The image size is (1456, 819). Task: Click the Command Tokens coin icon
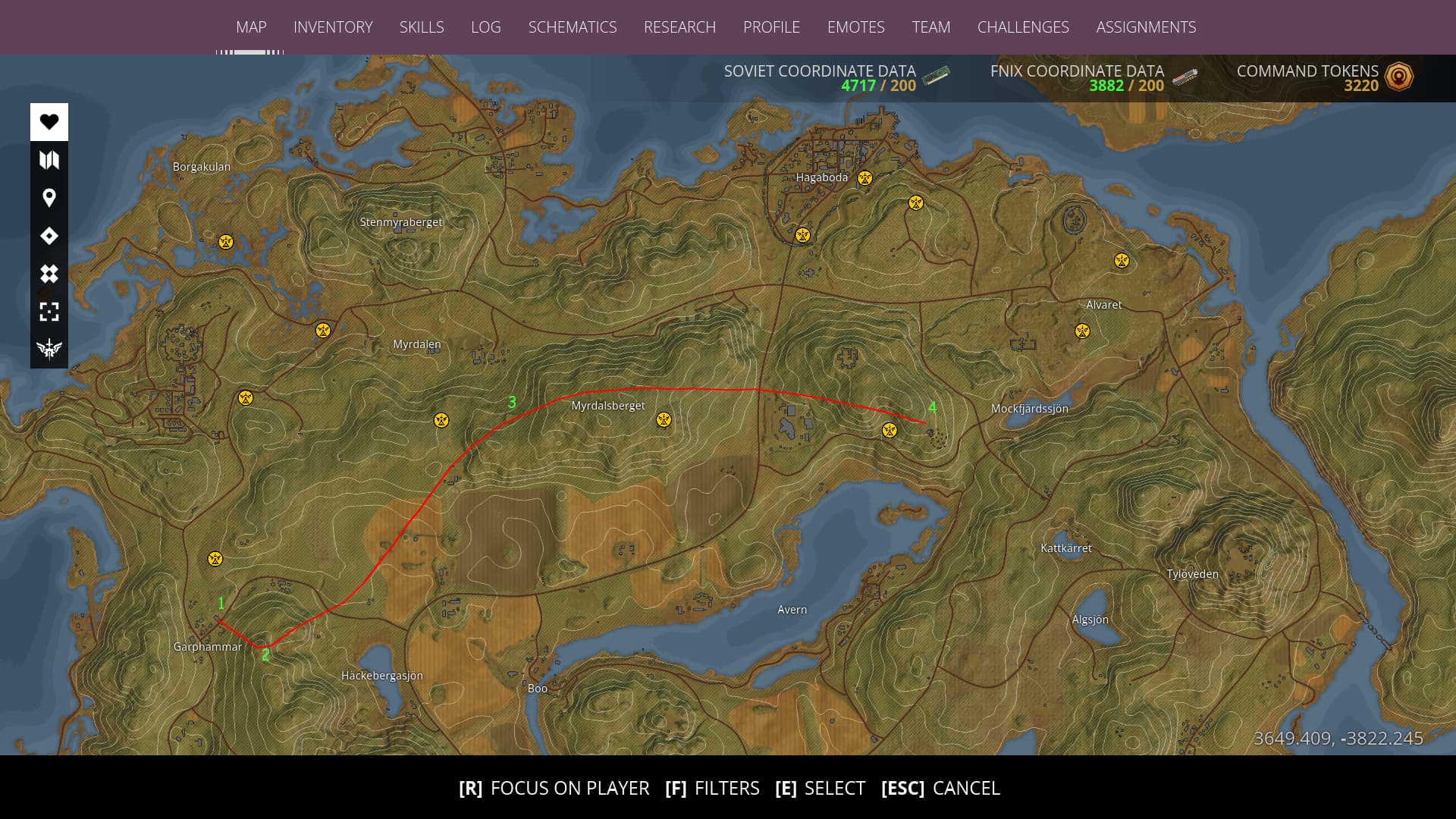coord(1399,77)
